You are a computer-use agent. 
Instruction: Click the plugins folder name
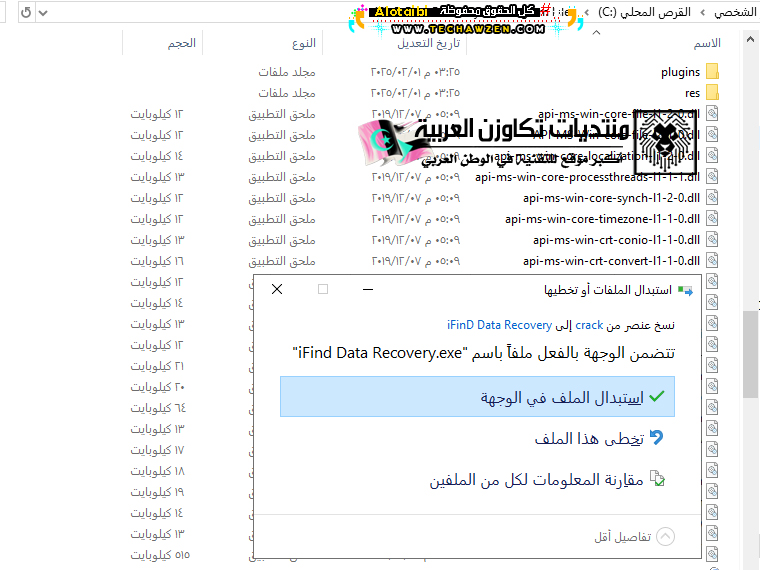681,72
